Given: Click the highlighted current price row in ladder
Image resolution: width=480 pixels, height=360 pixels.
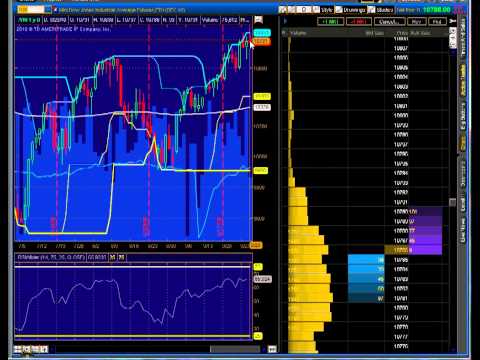Looking at the screenshot, I should point(397,250).
